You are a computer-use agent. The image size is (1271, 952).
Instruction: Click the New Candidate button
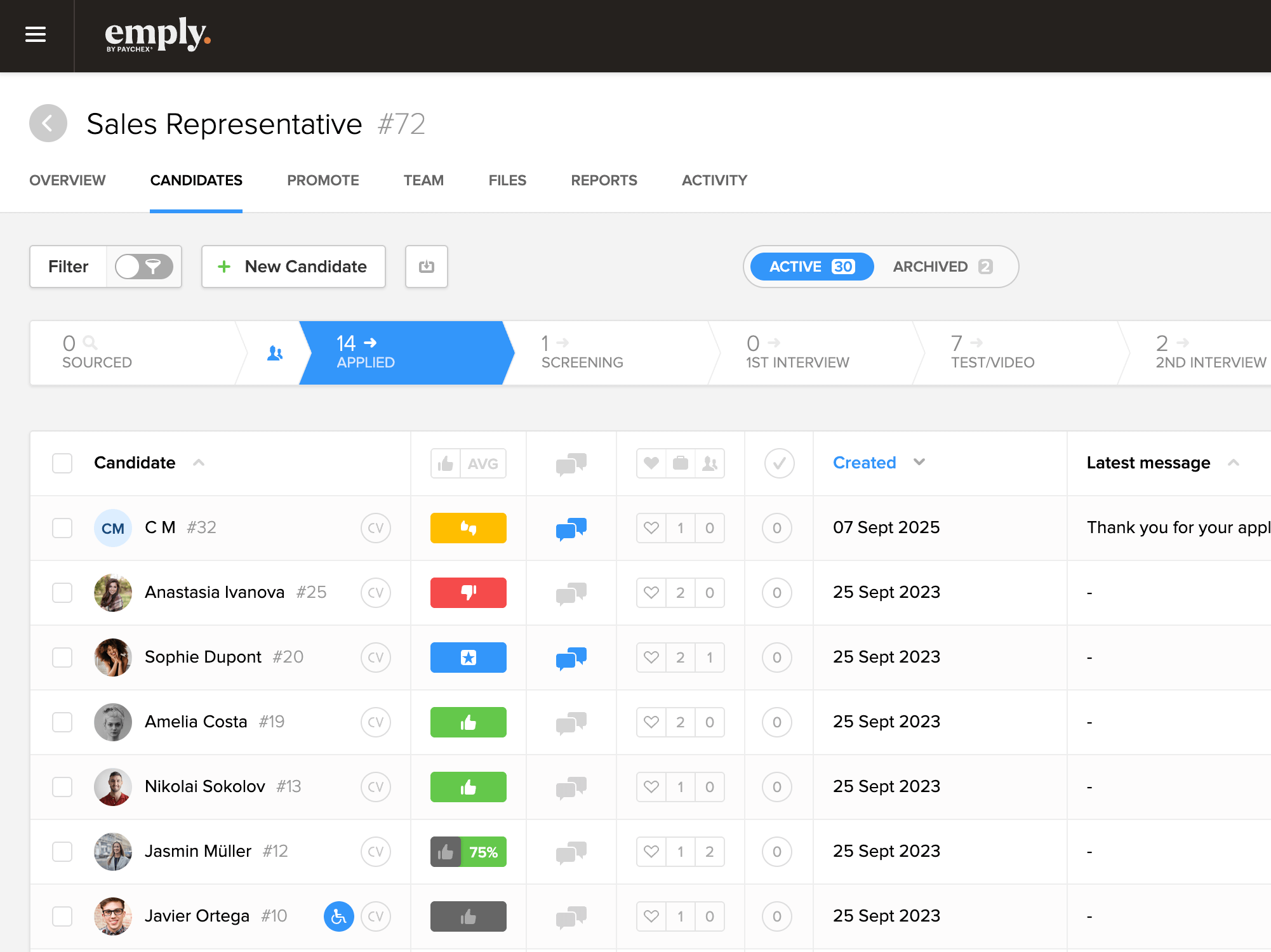click(293, 267)
